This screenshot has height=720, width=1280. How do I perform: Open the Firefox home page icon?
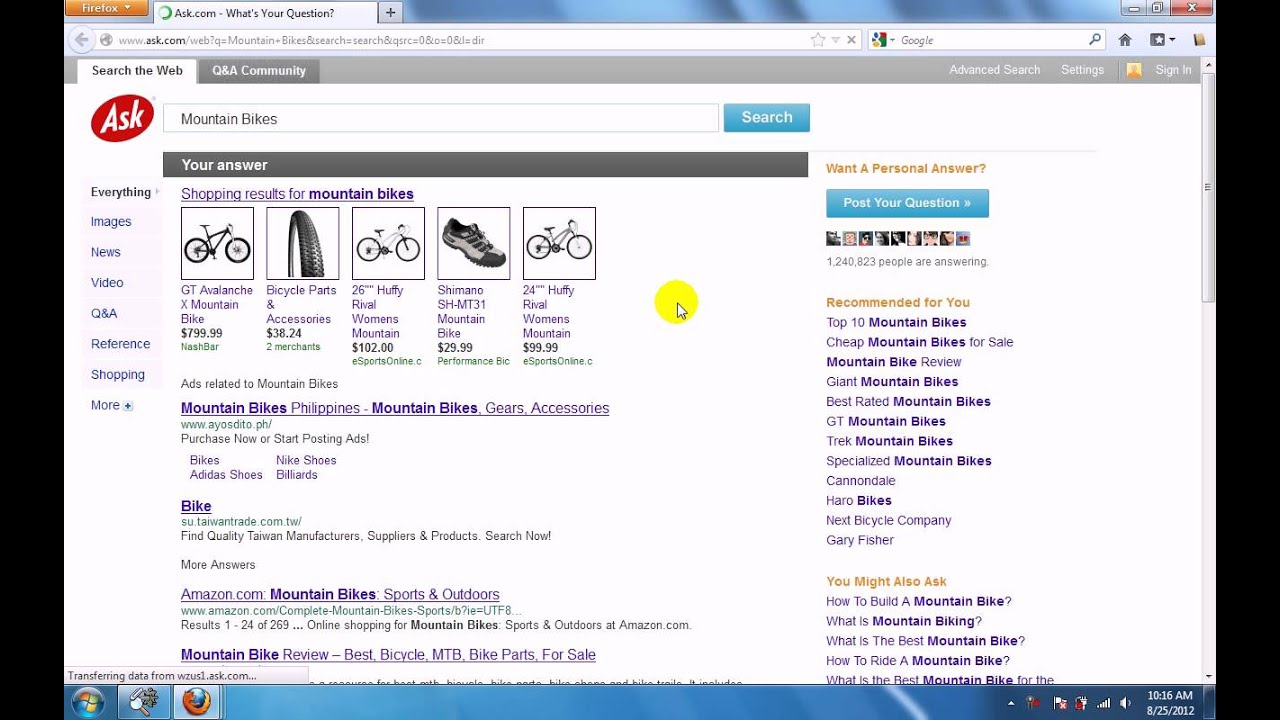click(x=1125, y=40)
